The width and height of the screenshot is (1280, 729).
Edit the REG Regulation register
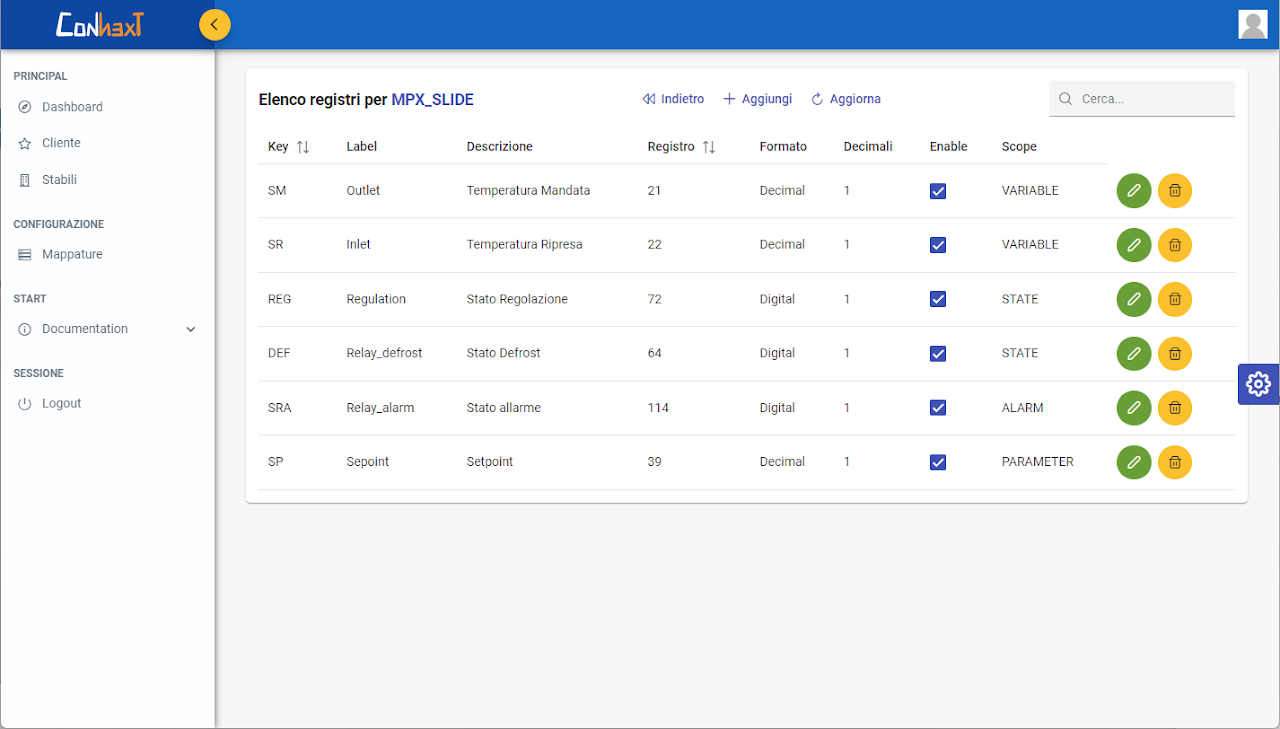(1133, 299)
